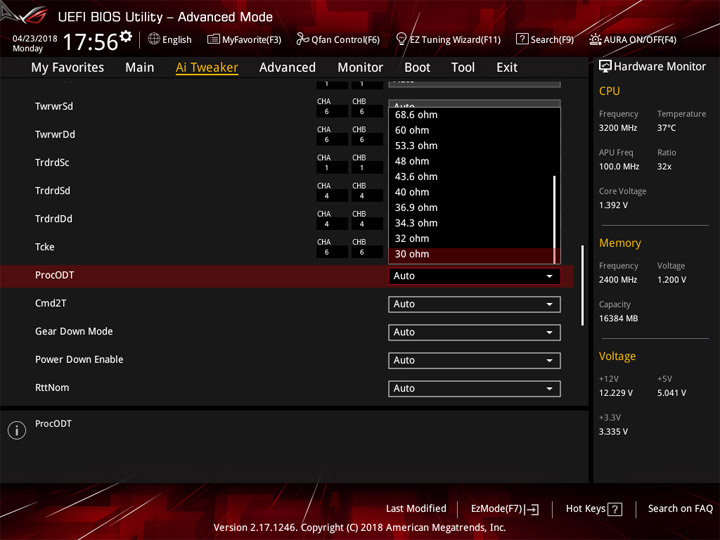
Task: Click the 17:56 clock display
Action: [90, 42]
